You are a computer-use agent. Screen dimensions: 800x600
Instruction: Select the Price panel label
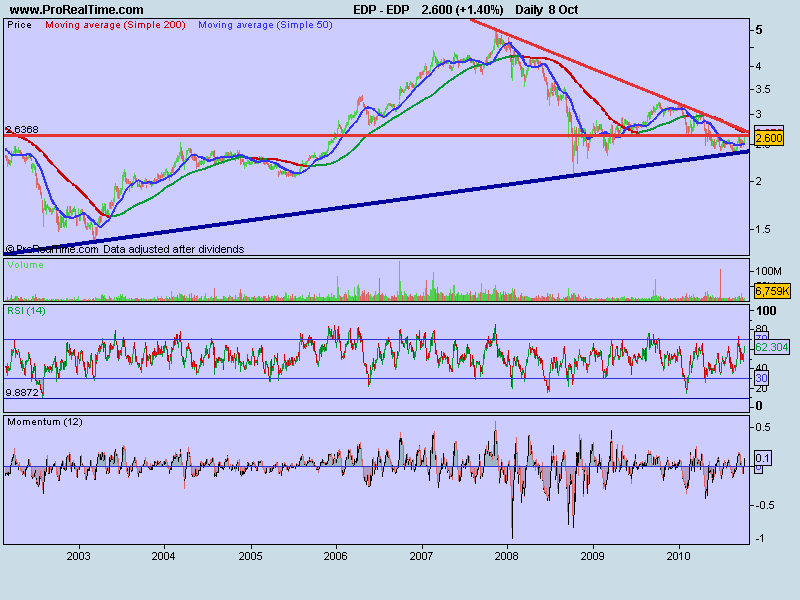click(x=19, y=25)
